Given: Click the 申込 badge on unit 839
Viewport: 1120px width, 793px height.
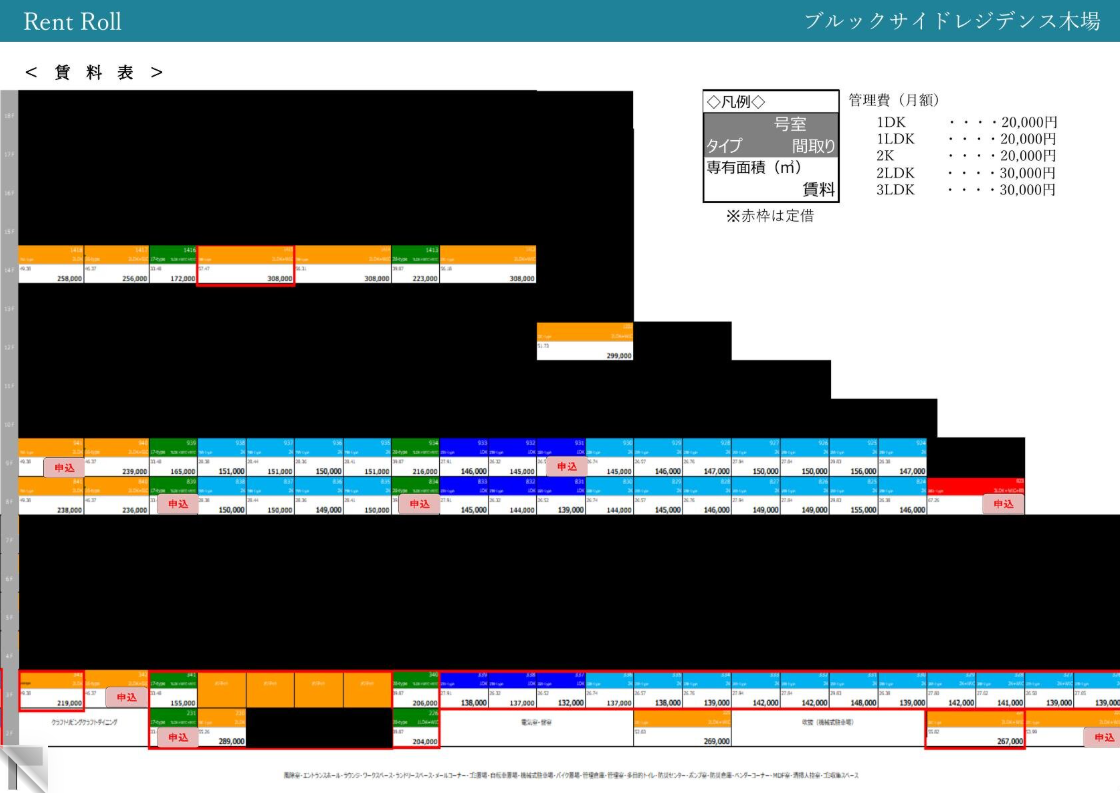Looking at the screenshot, I should [x=178, y=505].
